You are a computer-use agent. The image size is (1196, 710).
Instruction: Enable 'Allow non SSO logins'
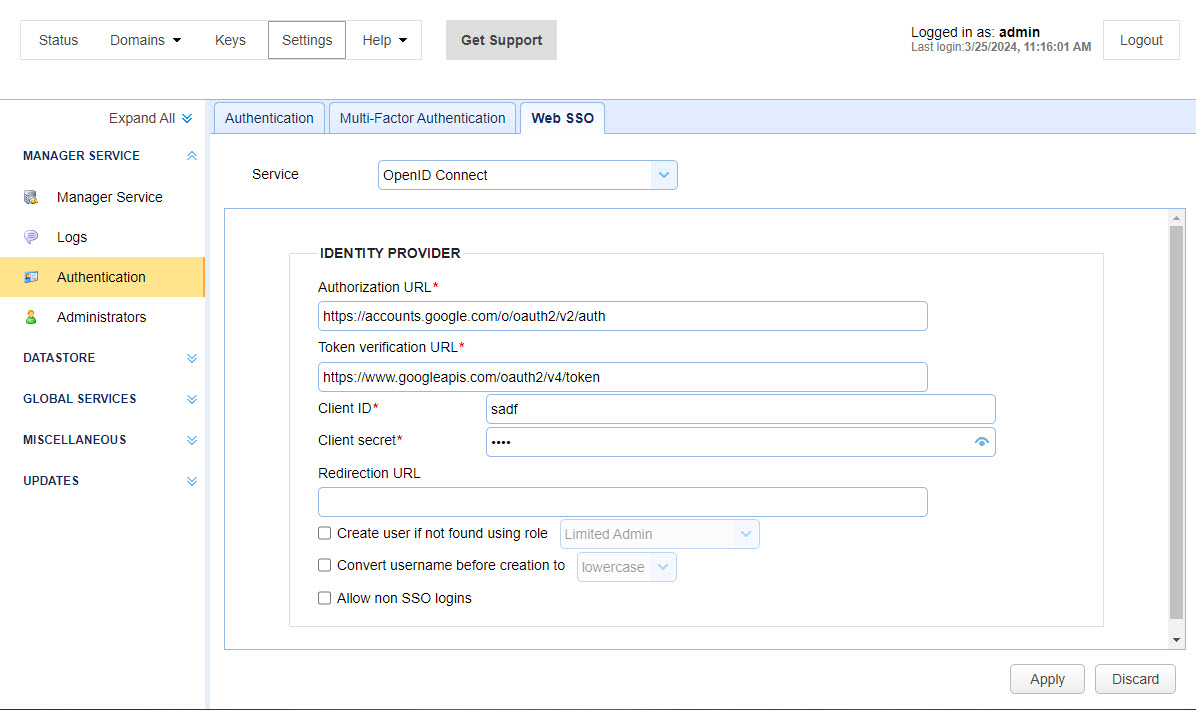[x=324, y=598]
